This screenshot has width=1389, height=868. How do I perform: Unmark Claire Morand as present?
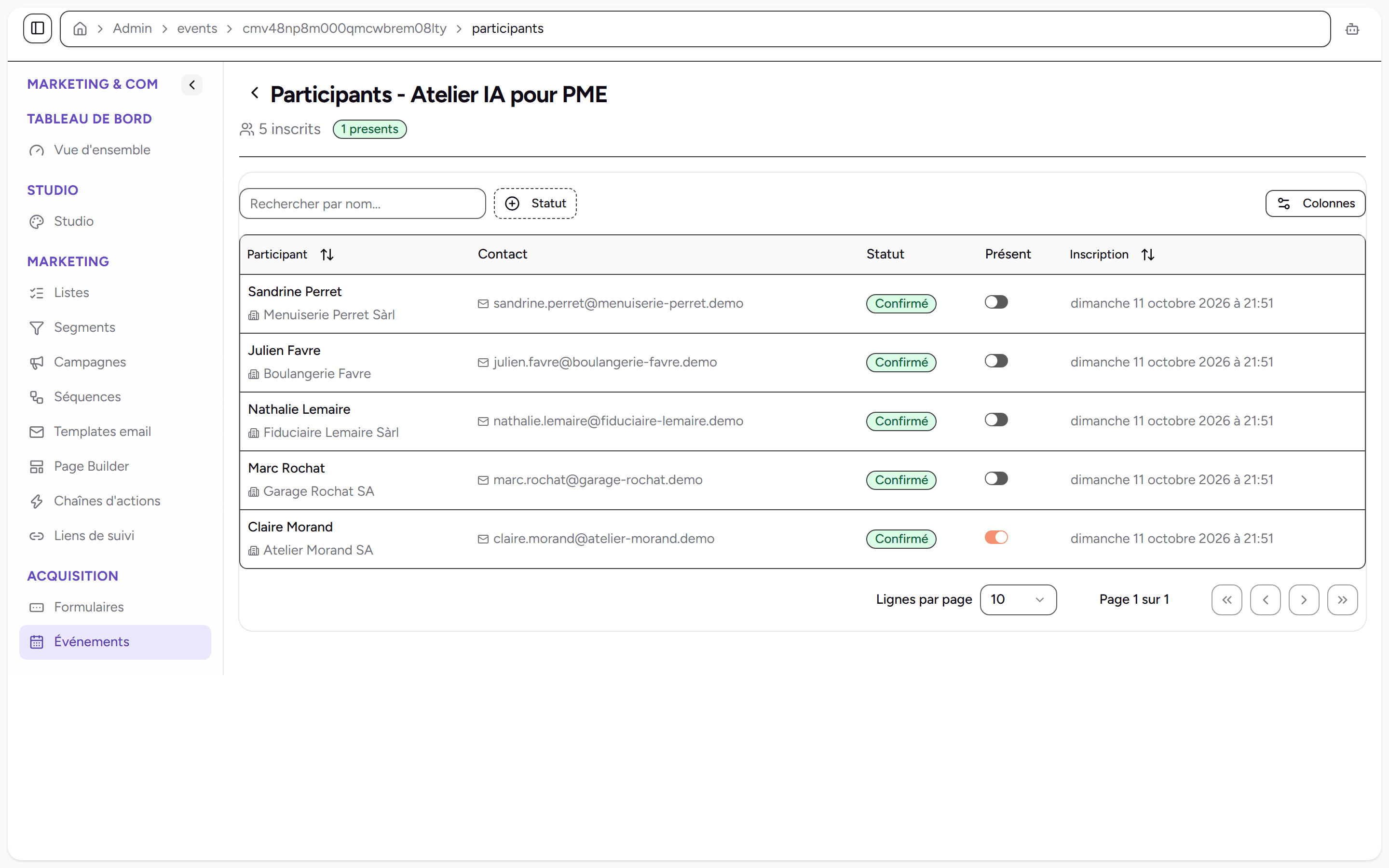click(996, 537)
